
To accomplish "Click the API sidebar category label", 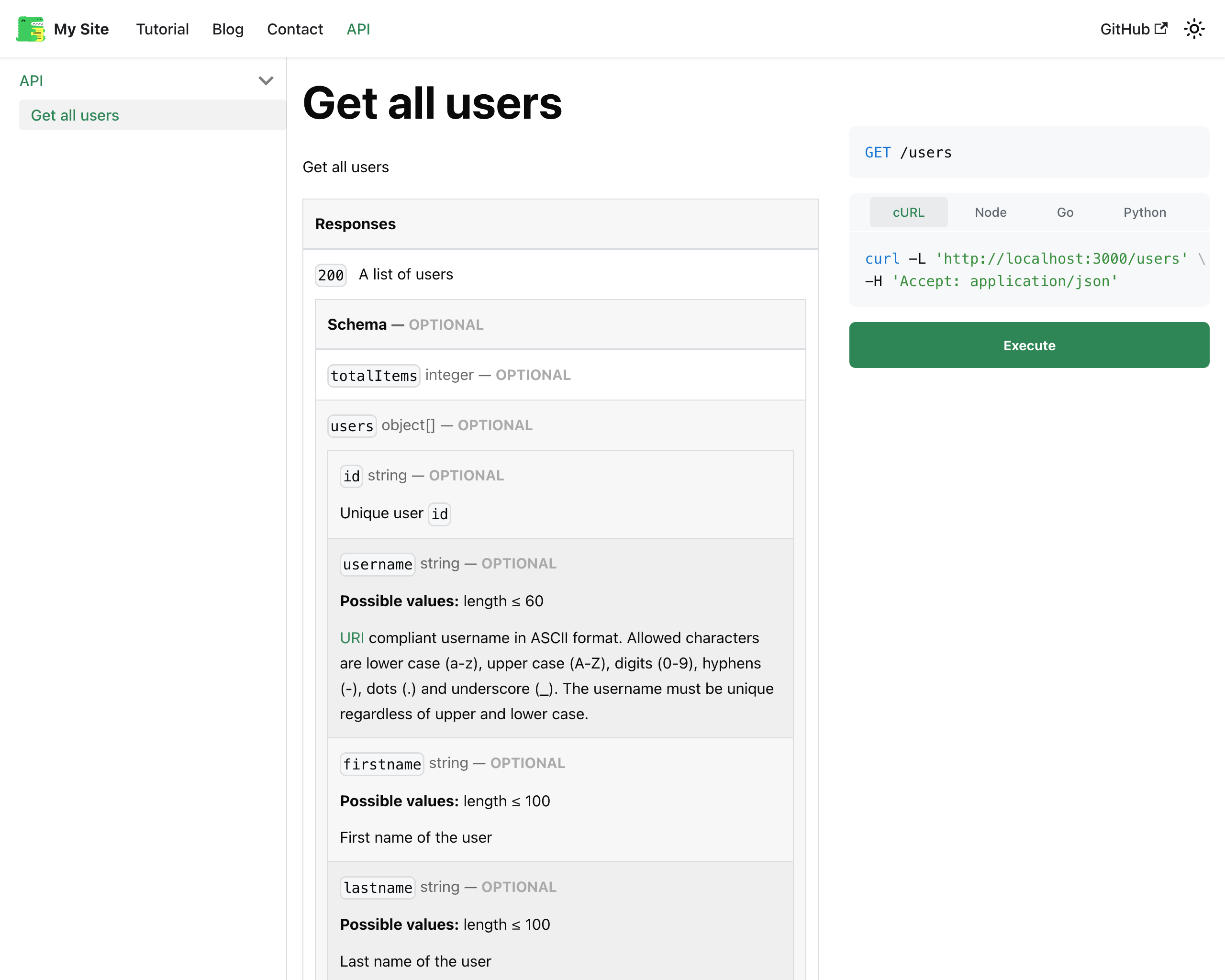I will (x=31, y=81).
